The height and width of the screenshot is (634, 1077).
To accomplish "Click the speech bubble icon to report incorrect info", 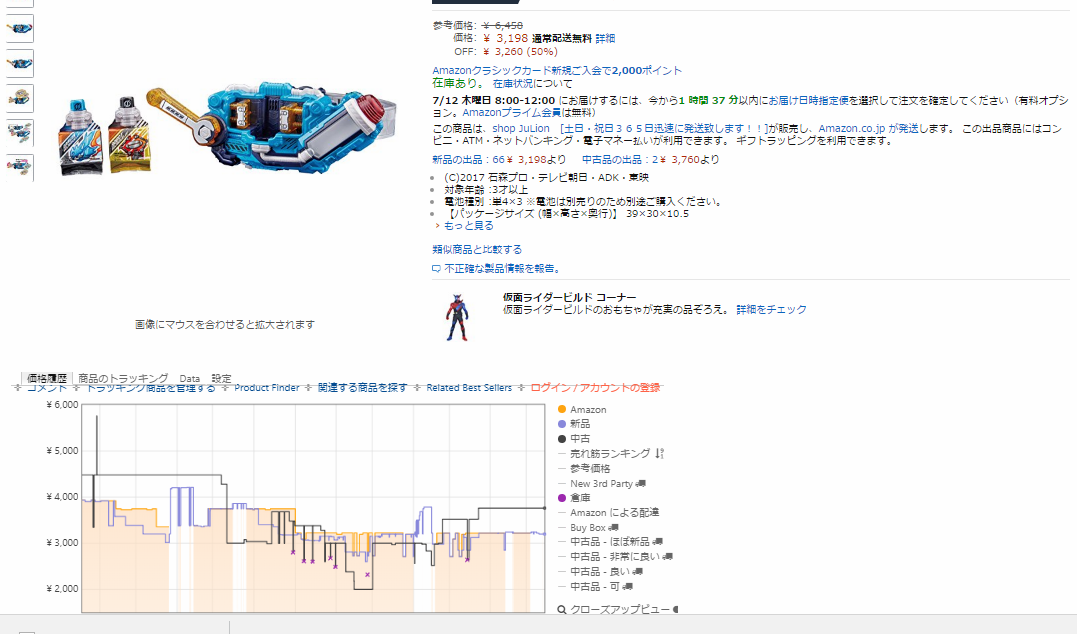I will 436,269.
